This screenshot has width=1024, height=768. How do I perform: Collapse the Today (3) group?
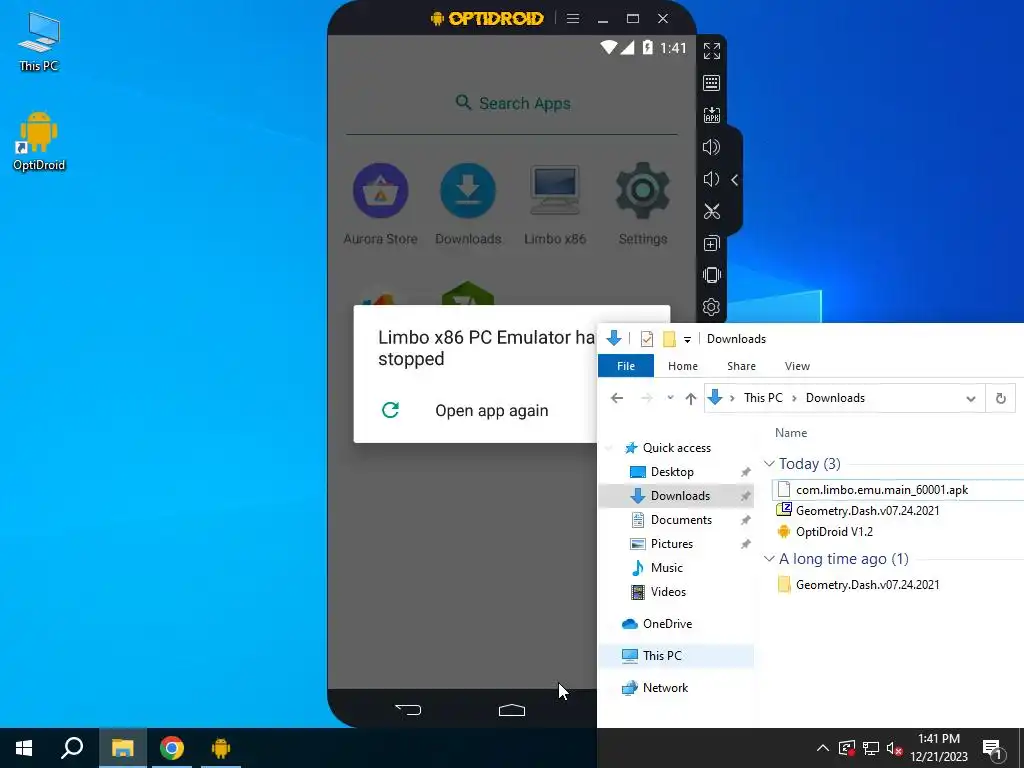coord(769,464)
